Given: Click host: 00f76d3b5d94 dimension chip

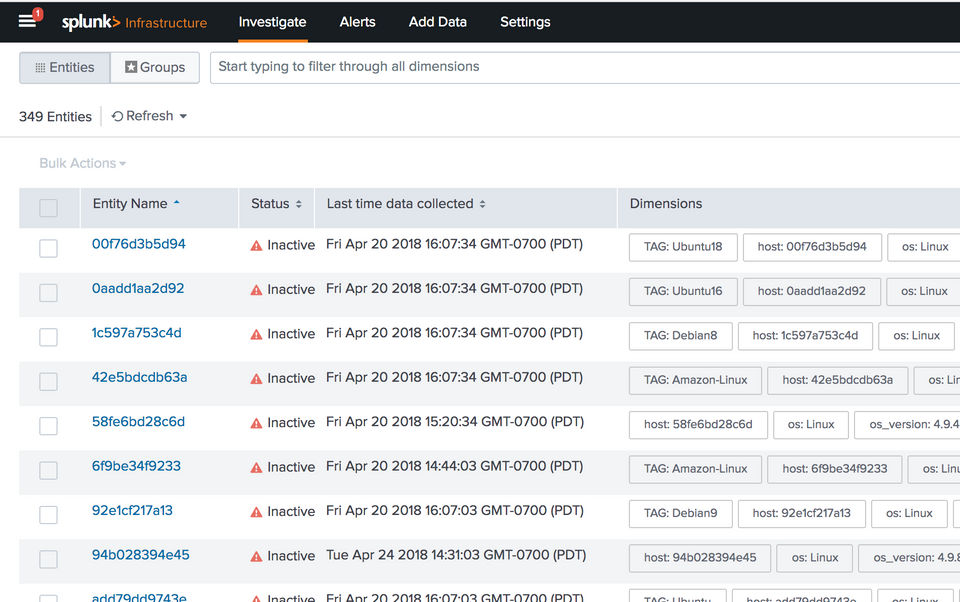Looking at the screenshot, I should [x=812, y=247].
